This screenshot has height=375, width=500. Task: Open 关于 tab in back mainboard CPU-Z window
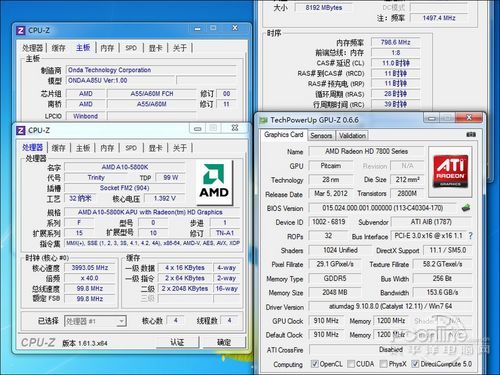point(180,48)
